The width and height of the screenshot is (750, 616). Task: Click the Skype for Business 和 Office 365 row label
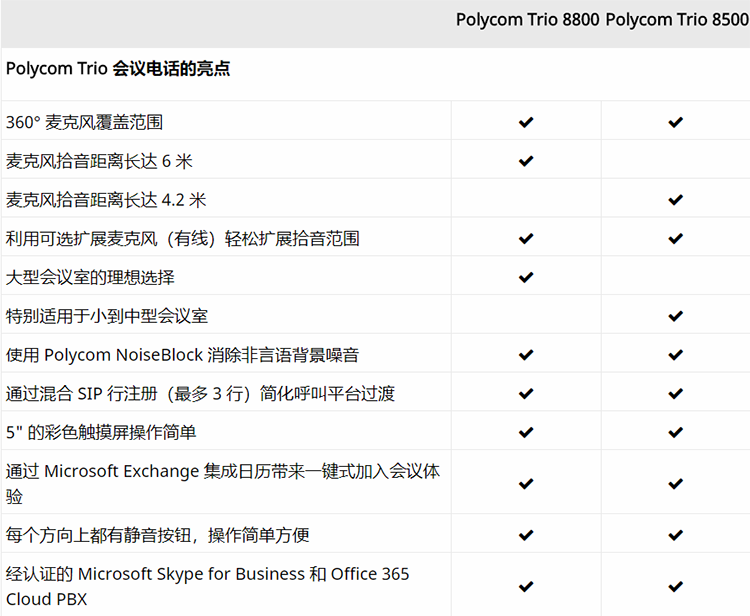pos(208,586)
